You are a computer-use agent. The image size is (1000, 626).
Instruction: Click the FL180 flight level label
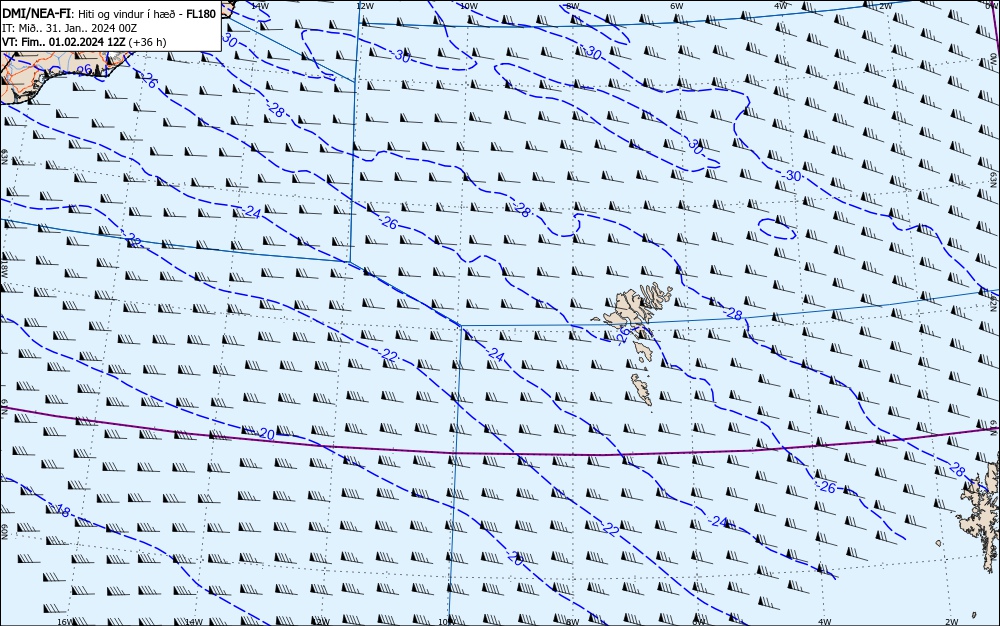[x=201, y=14]
